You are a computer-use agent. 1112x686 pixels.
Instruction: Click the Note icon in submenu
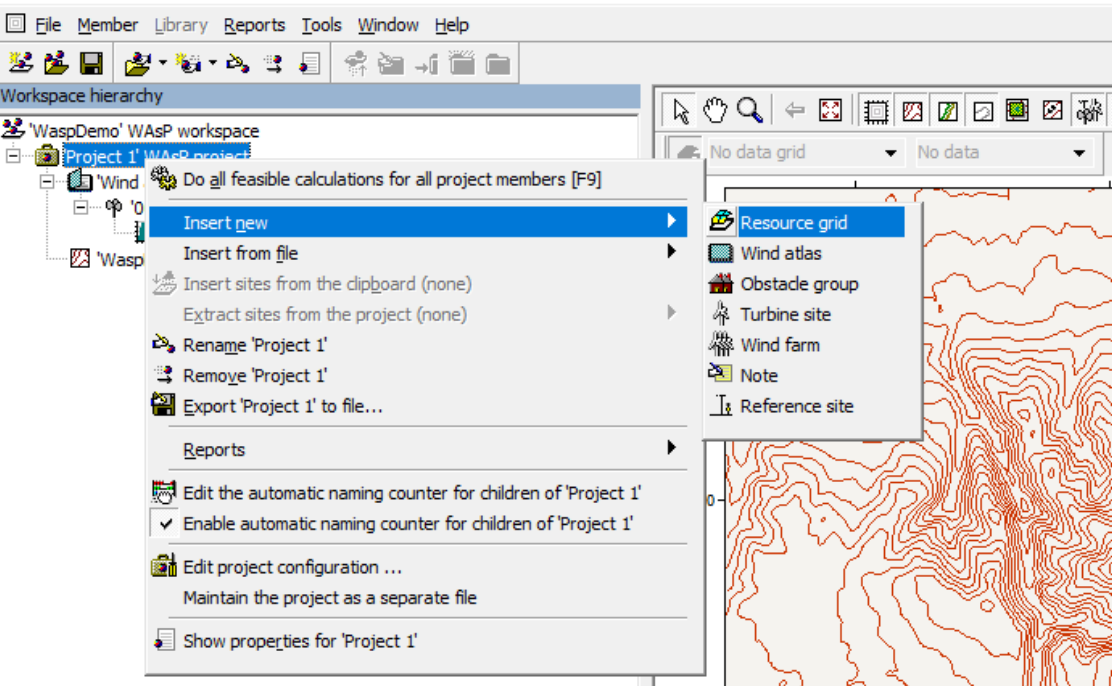click(721, 374)
